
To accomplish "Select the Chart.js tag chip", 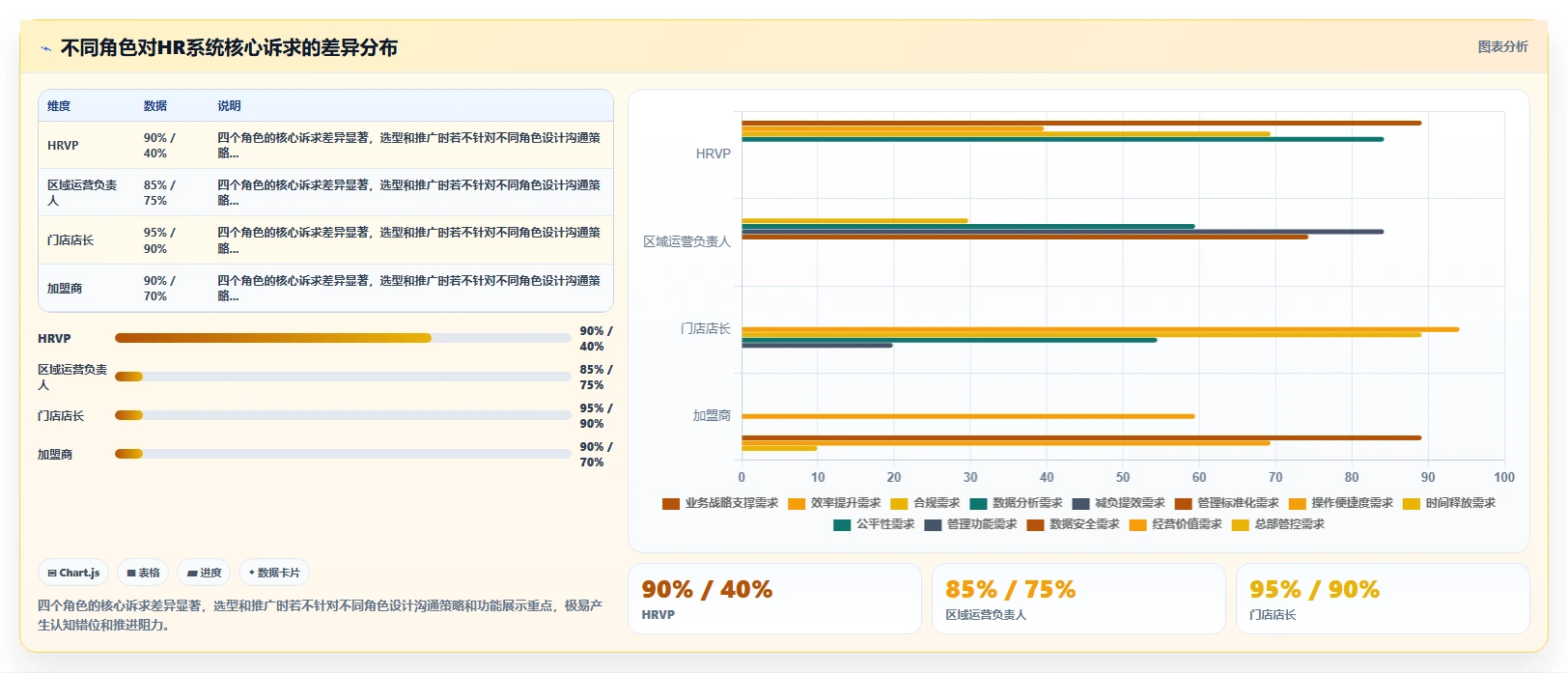I will pyautogui.click(x=74, y=573).
